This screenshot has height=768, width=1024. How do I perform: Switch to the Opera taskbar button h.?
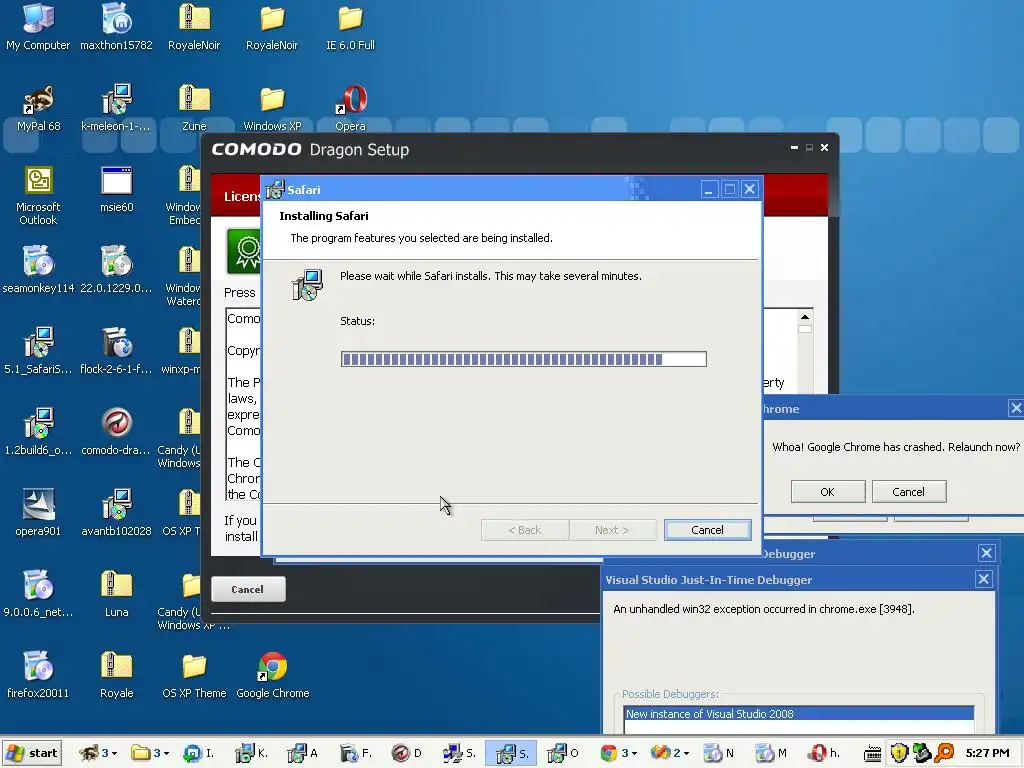pyautogui.click(x=824, y=753)
